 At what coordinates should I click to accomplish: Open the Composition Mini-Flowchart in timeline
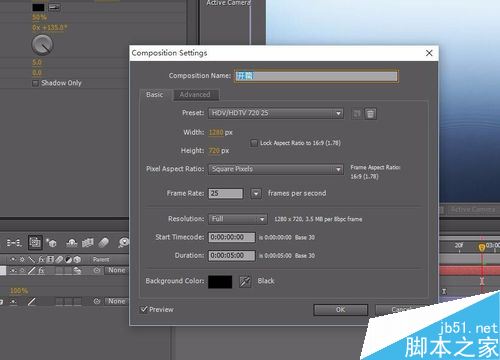pyautogui.click(x=14, y=243)
